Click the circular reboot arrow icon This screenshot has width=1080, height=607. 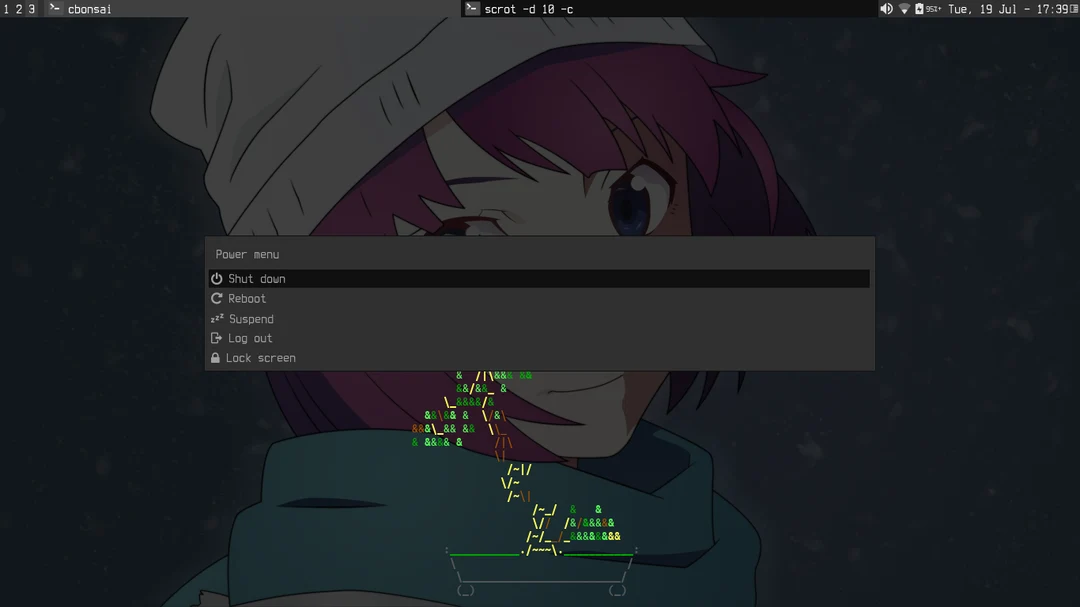pos(216,298)
